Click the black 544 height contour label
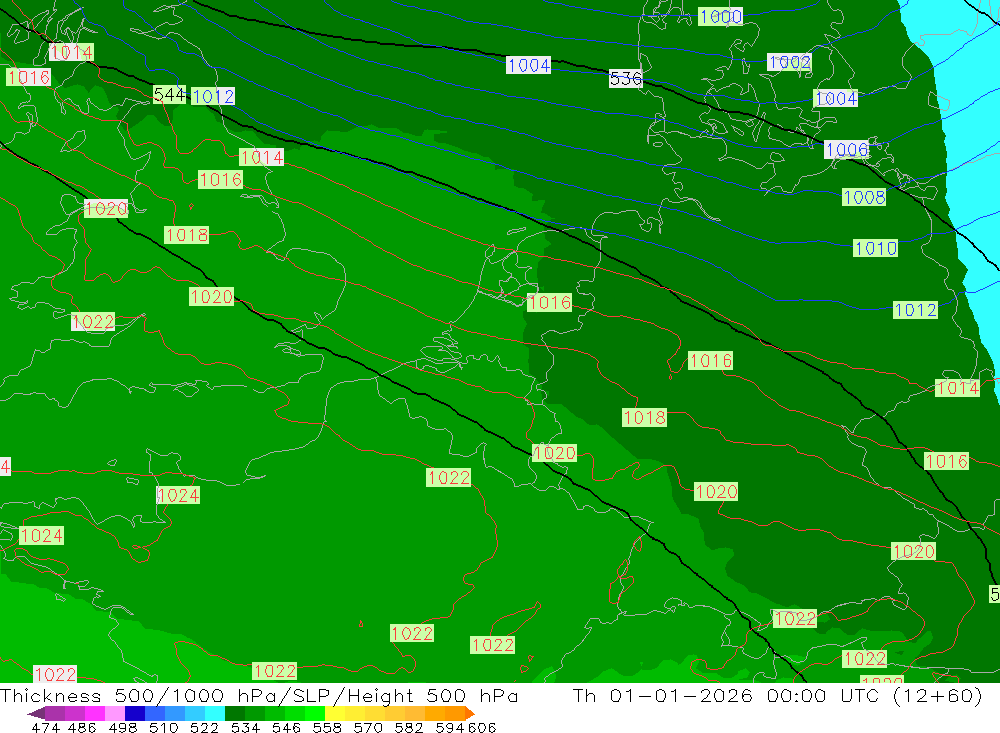The width and height of the screenshot is (1000, 733). 170,94
